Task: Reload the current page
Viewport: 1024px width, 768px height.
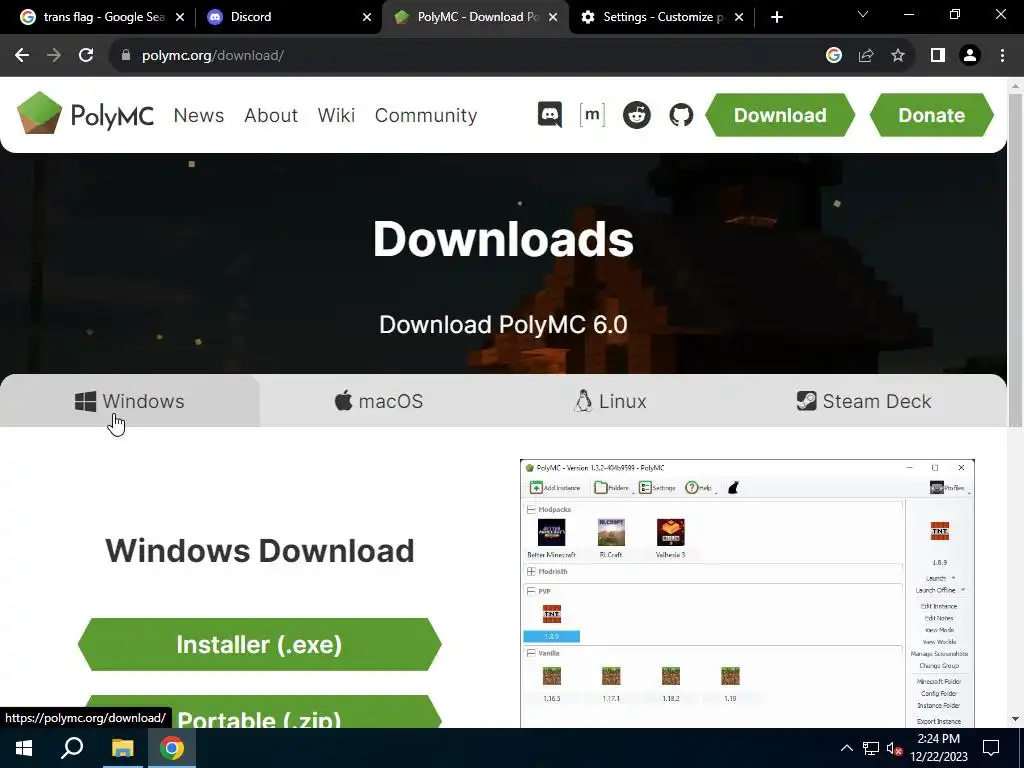Action: click(86, 56)
